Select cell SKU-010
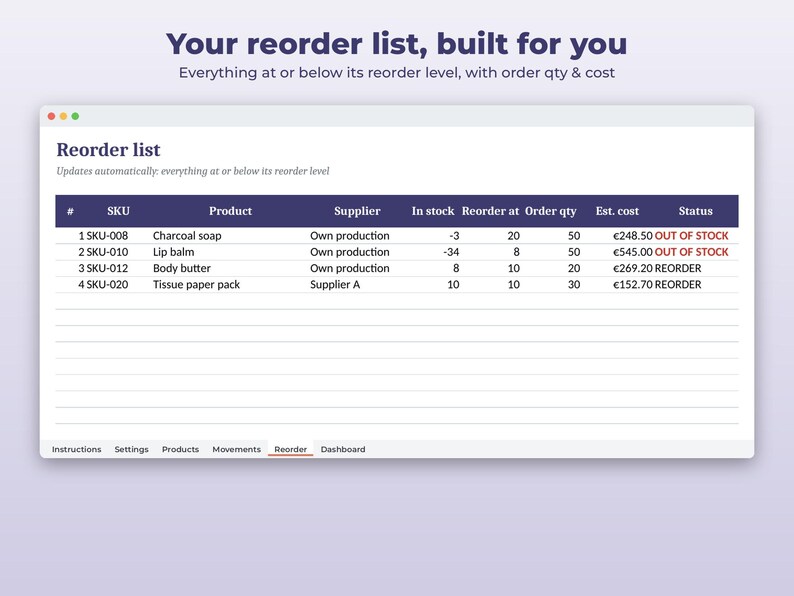Viewport: 794px width, 596px height. [x=107, y=252]
